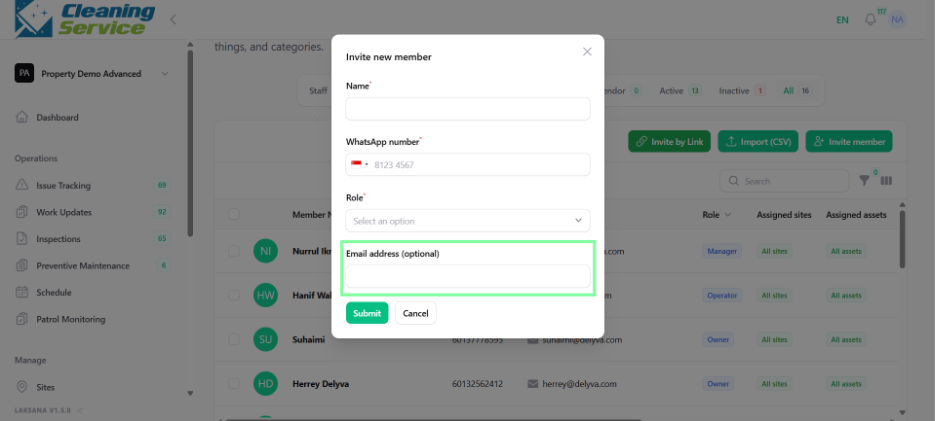The image size is (936, 421).
Task: Click the Cleaning Service logo
Action: point(85,19)
